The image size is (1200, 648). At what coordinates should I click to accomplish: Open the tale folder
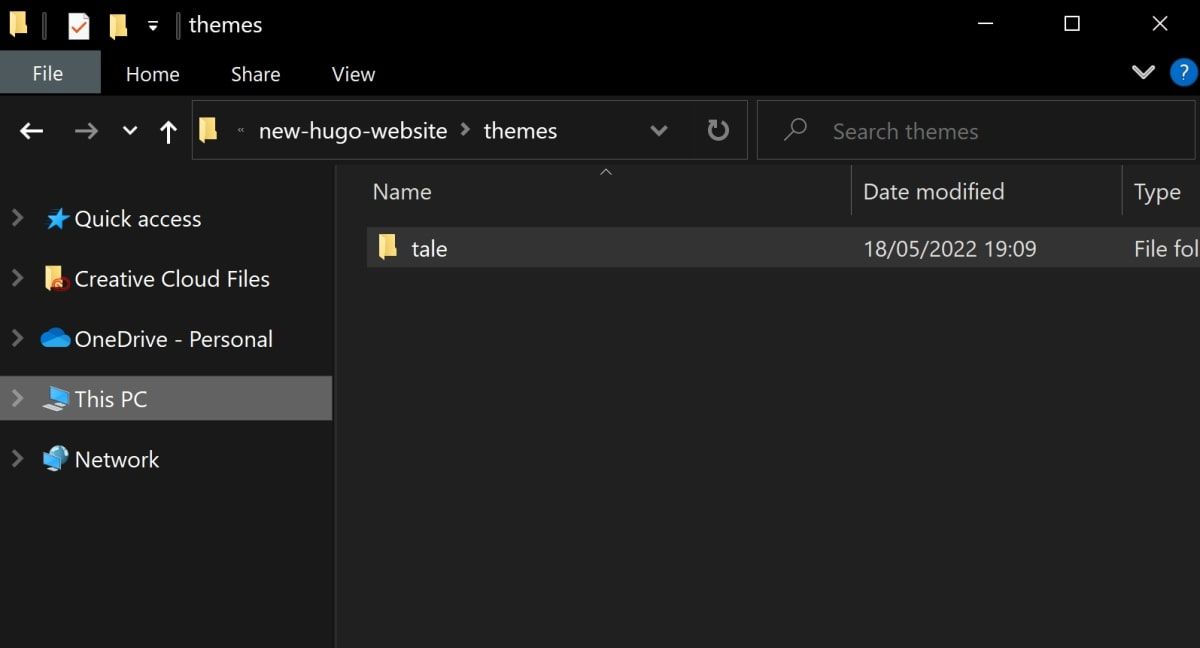(430, 248)
